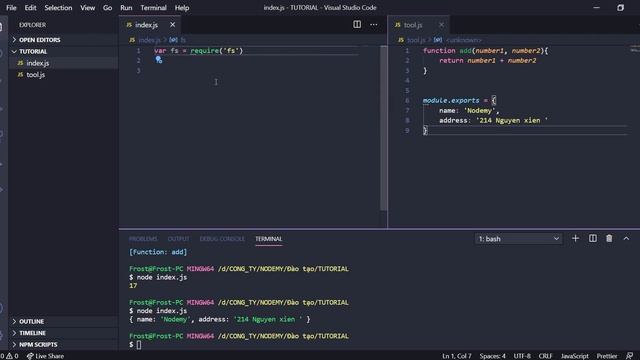
Task: Switch to the Problems panel tab
Action: tap(143, 239)
